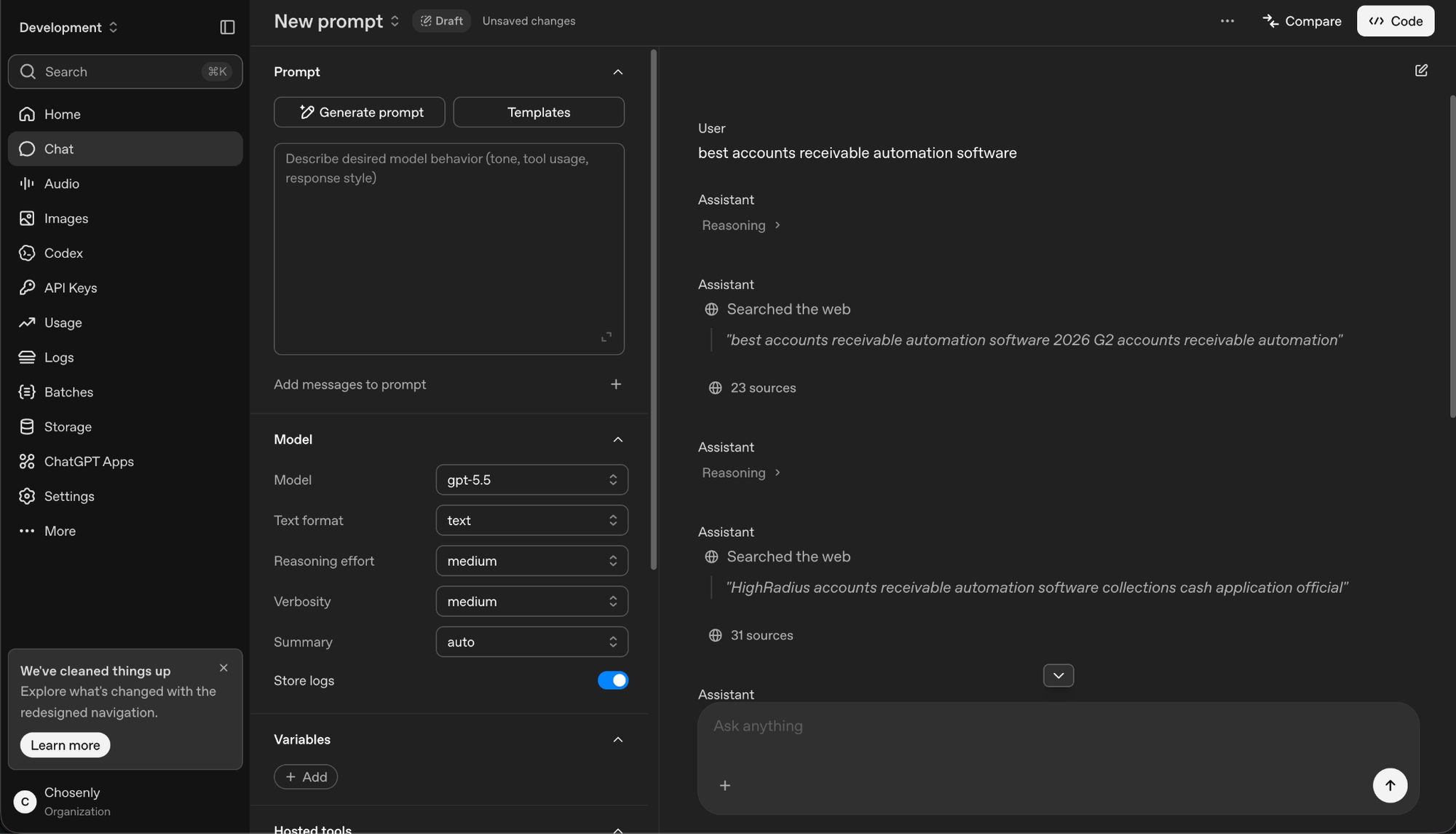1456x834 pixels.
Task: Collapse the Prompt section
Action: coord(617,71)
